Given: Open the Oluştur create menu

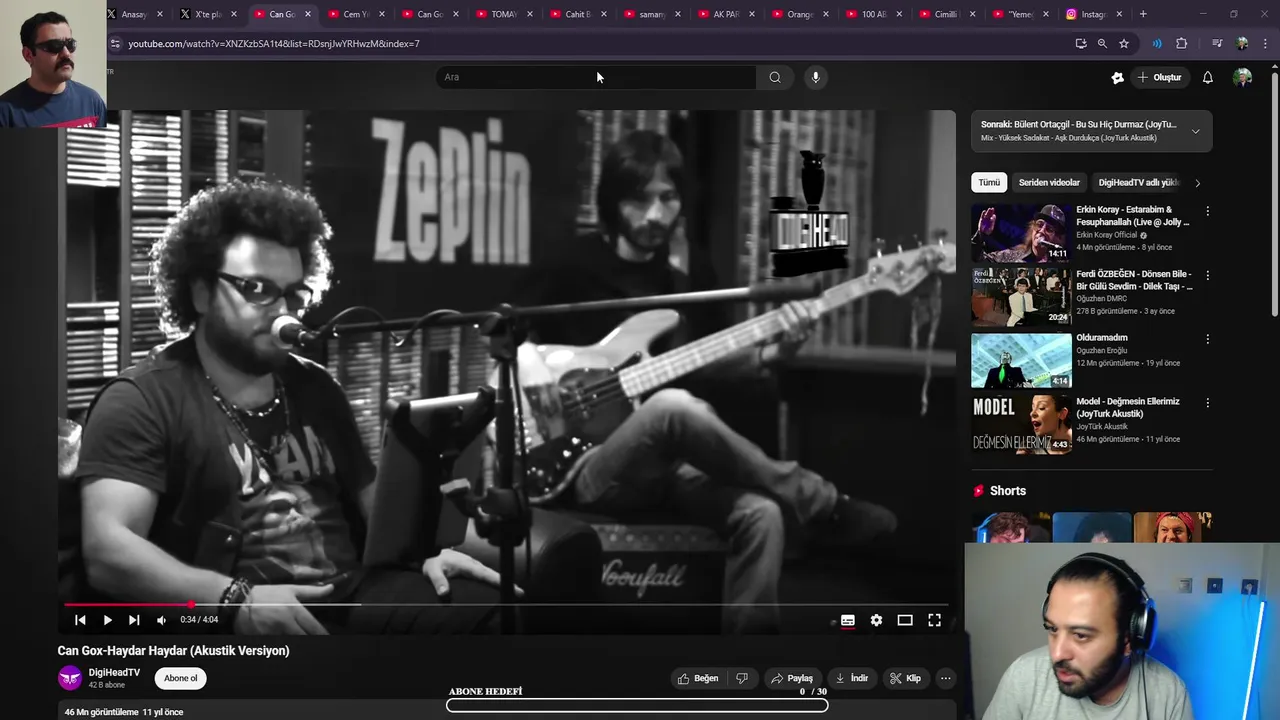Looking at the screenshot, I should (1160, 77).
